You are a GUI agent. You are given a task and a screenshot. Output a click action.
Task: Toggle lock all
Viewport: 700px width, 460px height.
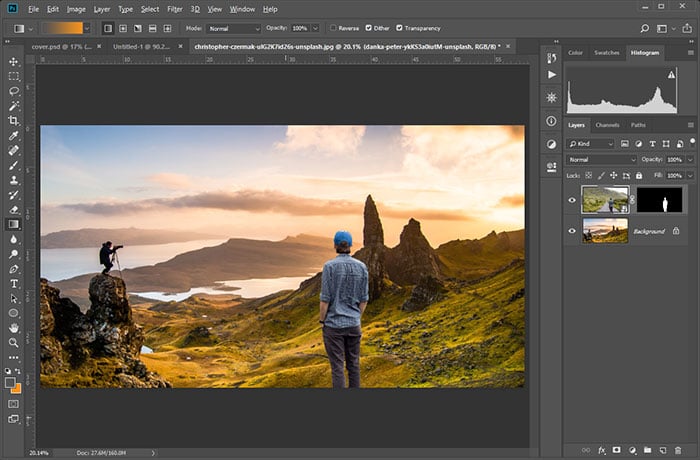pos(639,176)
